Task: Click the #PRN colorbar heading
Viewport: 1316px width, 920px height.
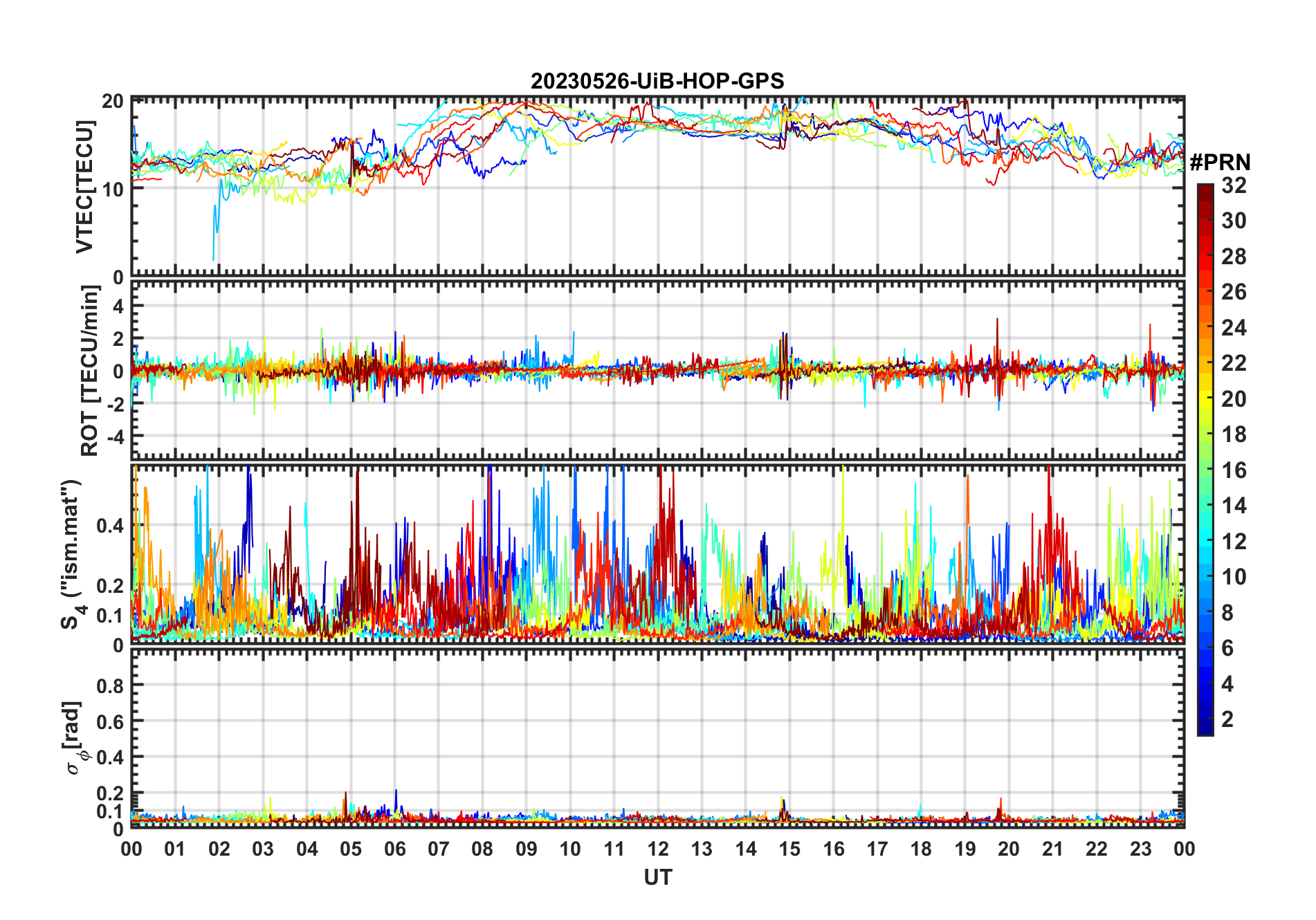Action: coord(1220,163)
